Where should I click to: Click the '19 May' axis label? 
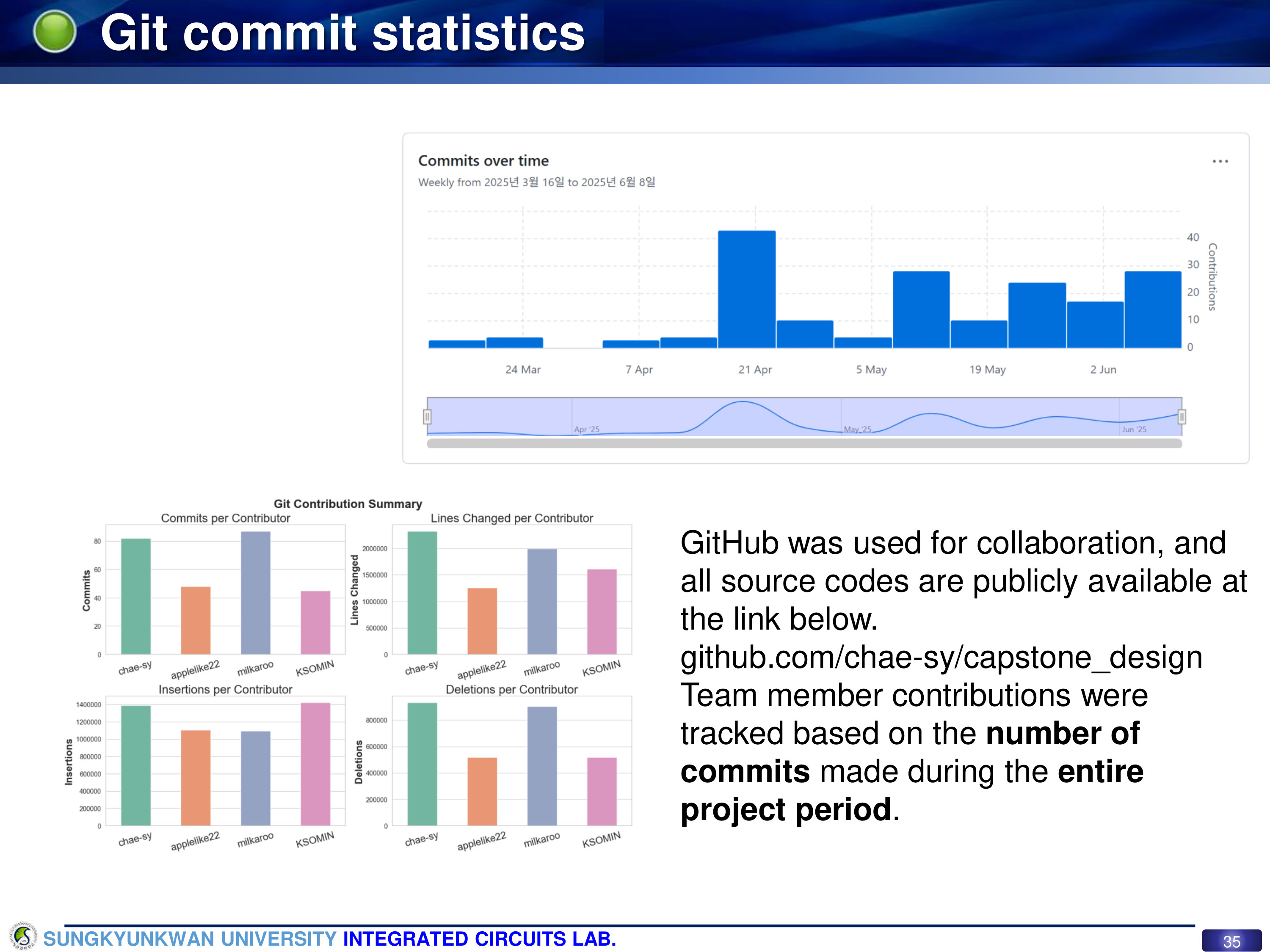[988, 369]
